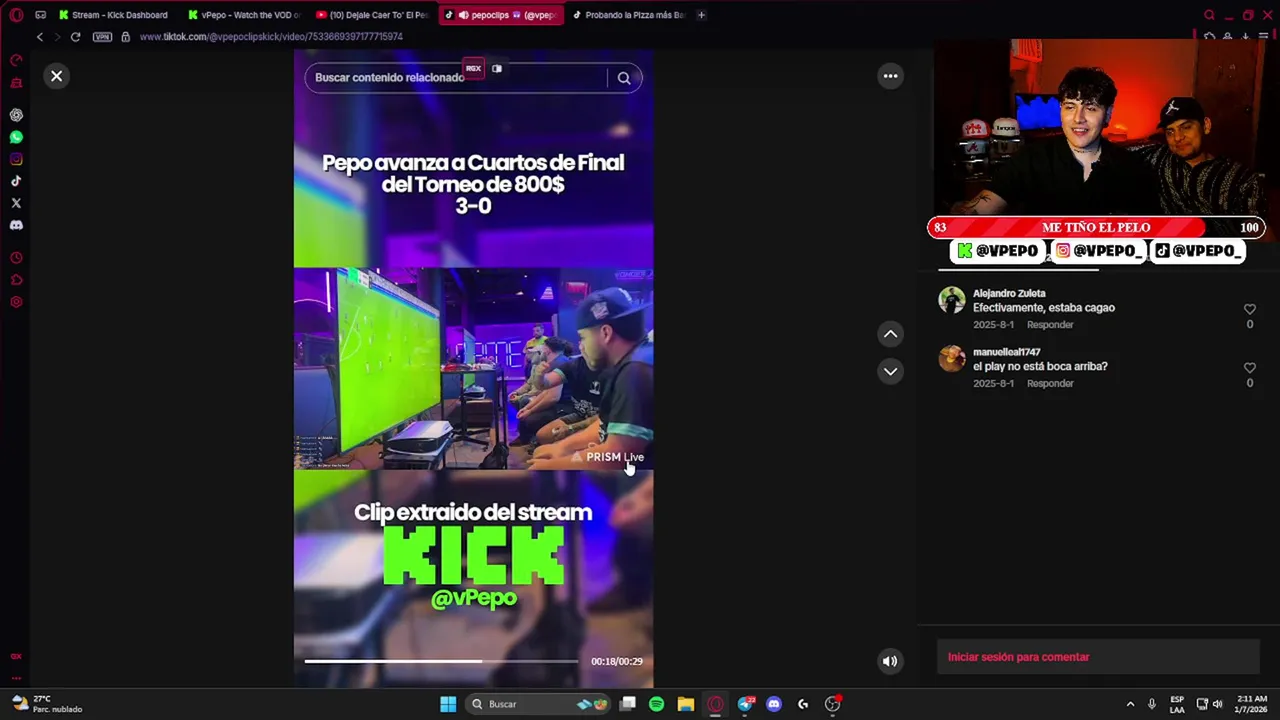Open Discord from the taskbar
This screenshot has width=1280, height=720.
(773, 704)
